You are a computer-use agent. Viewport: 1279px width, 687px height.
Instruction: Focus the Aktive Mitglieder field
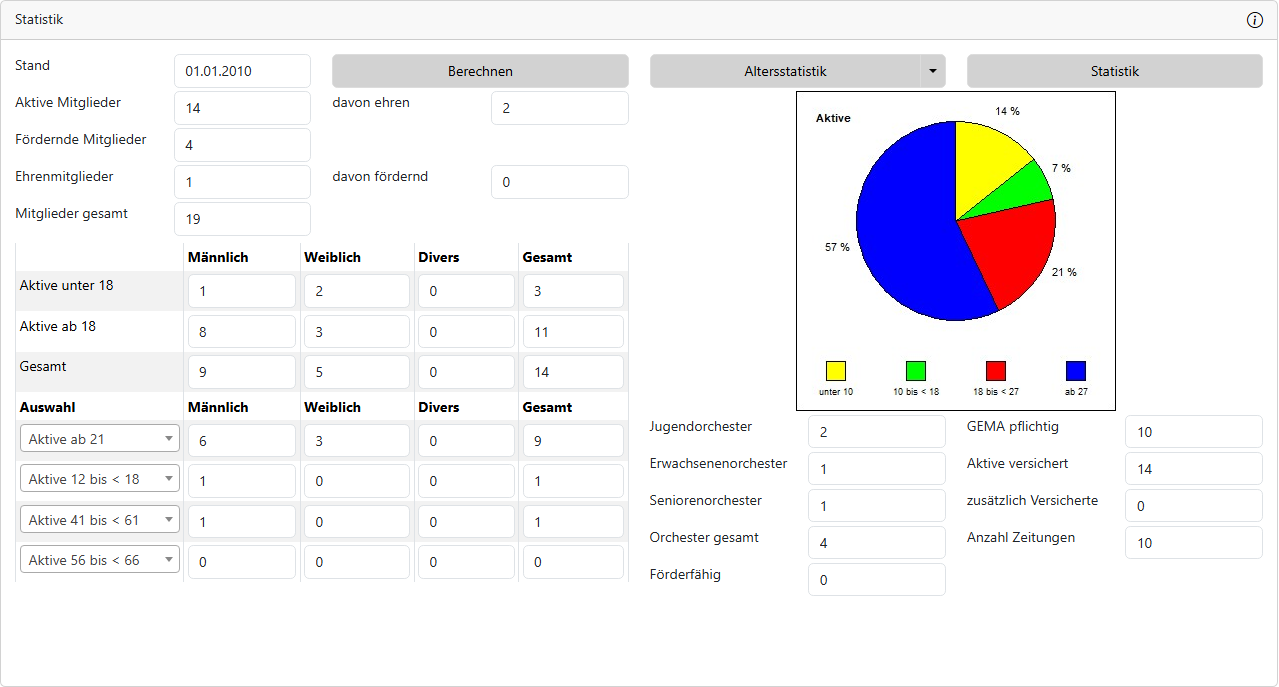[242, 108]
